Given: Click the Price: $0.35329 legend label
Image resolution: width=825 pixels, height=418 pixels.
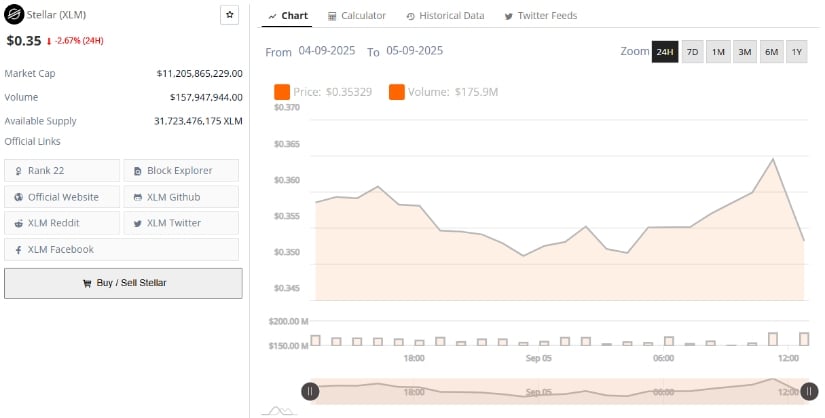Looking at the screenshot, I should 333,92.
